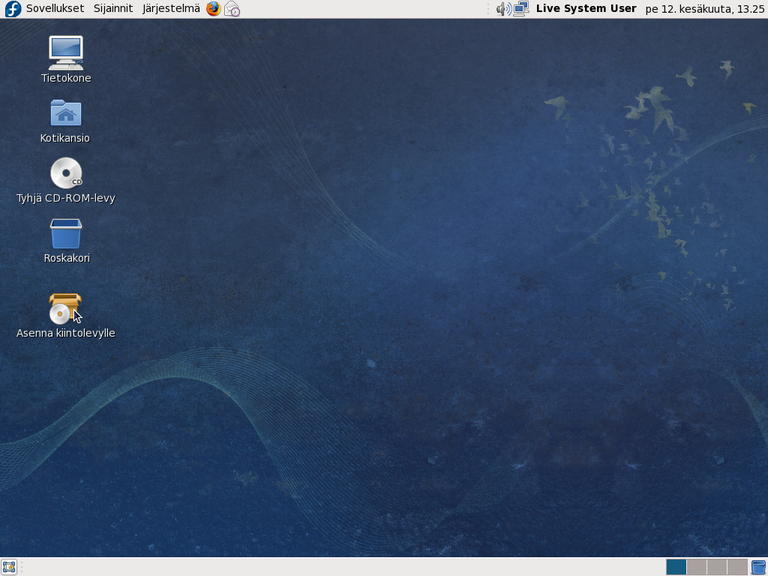
Task: Switch to the third workspace
Action: pyautogui.click(x=717, y=567)
